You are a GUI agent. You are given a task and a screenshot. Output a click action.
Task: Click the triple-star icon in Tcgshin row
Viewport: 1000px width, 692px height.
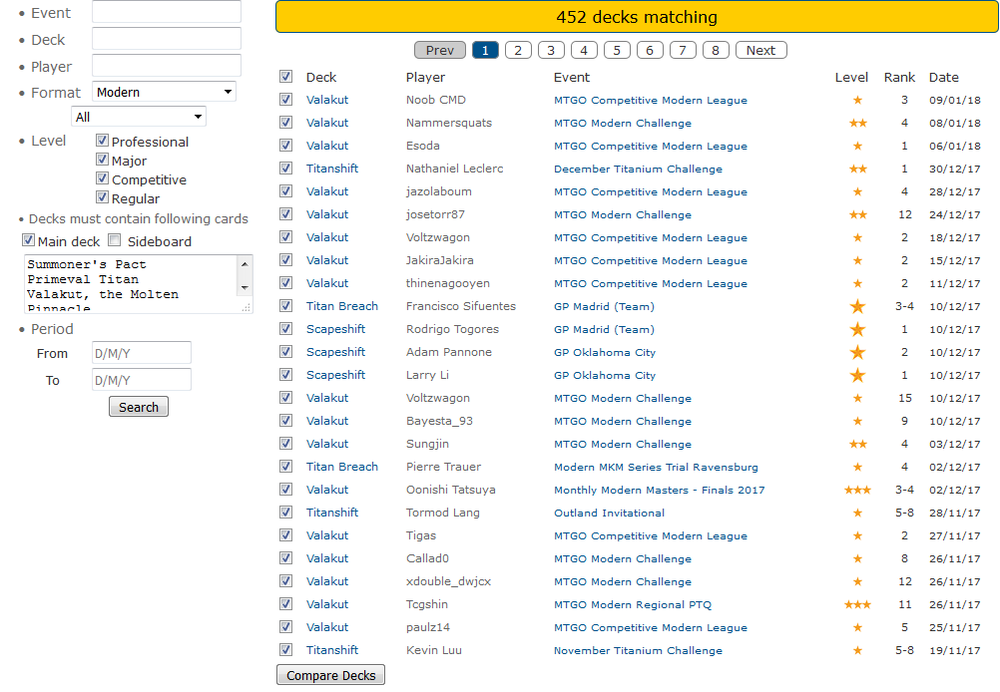click(x=857, y=605)
